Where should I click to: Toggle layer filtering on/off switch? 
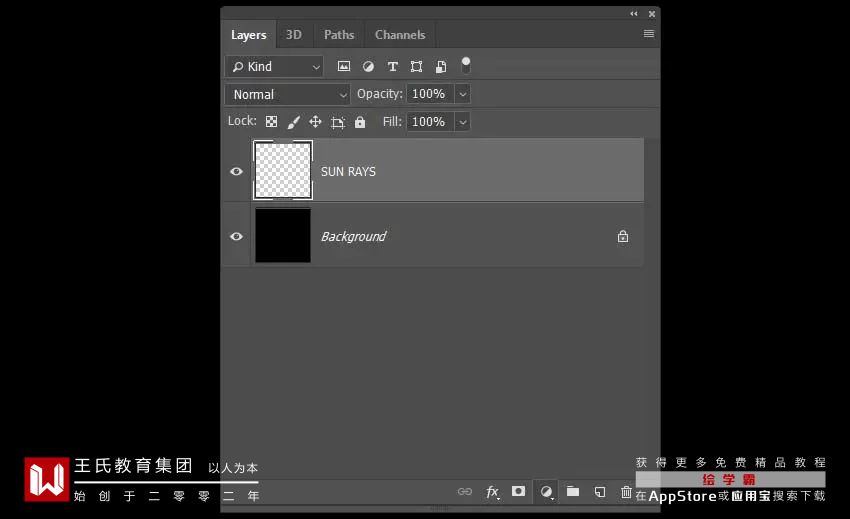(x=466, y=65)
